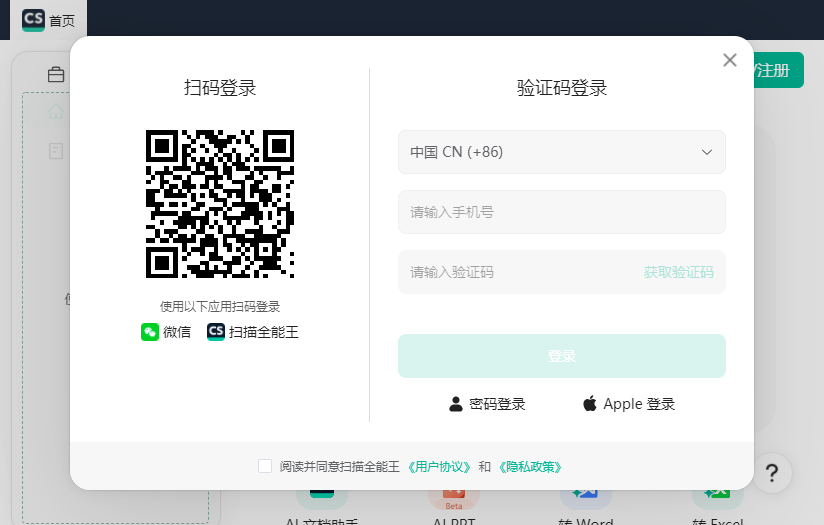Click the user icon beside 密码登录

(x=456, y=404)
